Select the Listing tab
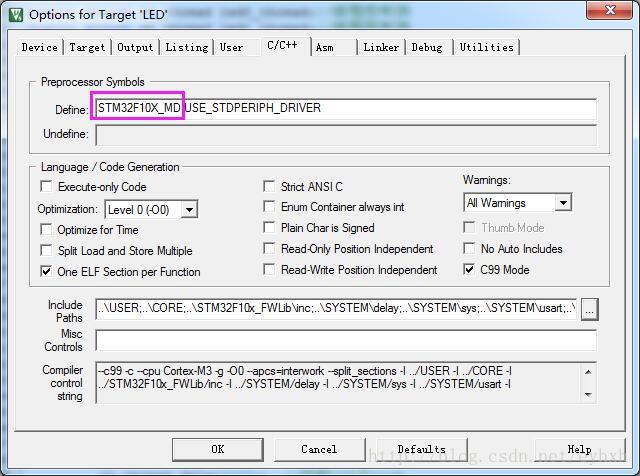Image resolution: width=640 pixels, height=476 pixels. click(x=187, y=47)
